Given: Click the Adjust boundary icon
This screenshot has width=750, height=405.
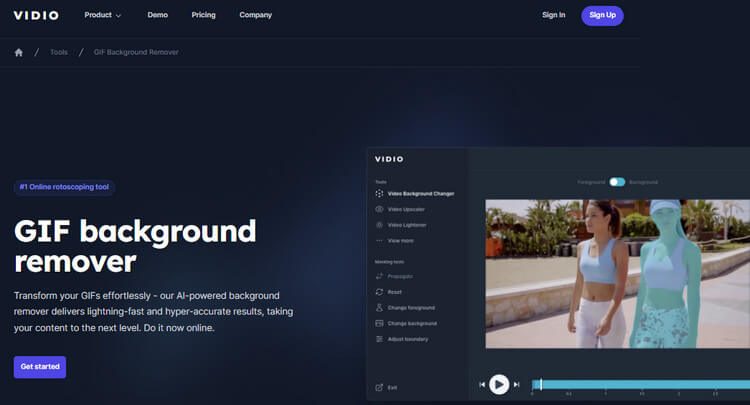Looking at the screenshot, I should coord(379,339).
